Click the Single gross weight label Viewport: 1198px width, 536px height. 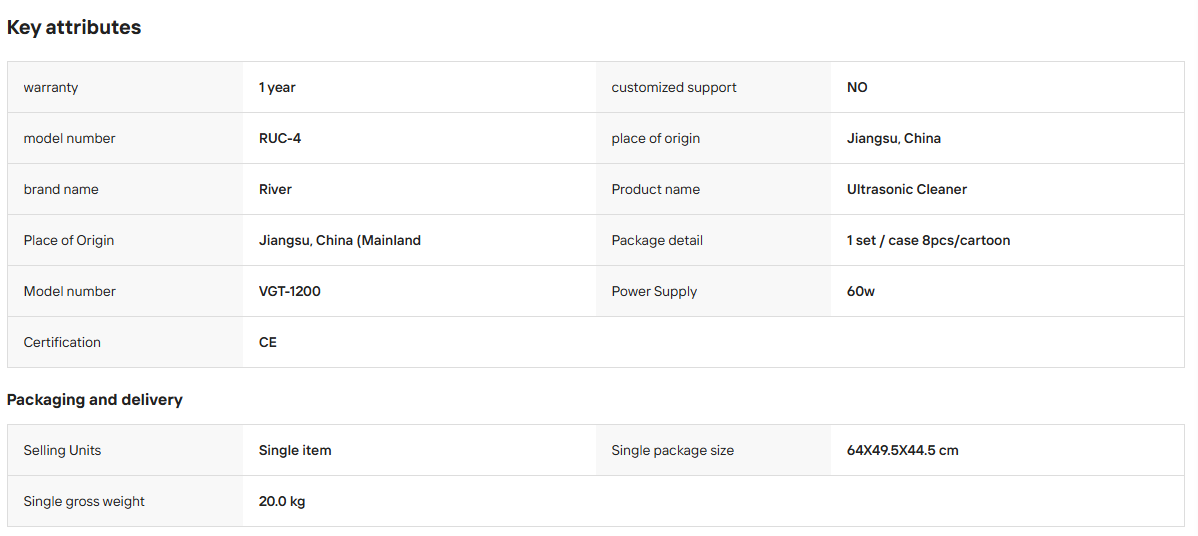(x=84, y=502)
